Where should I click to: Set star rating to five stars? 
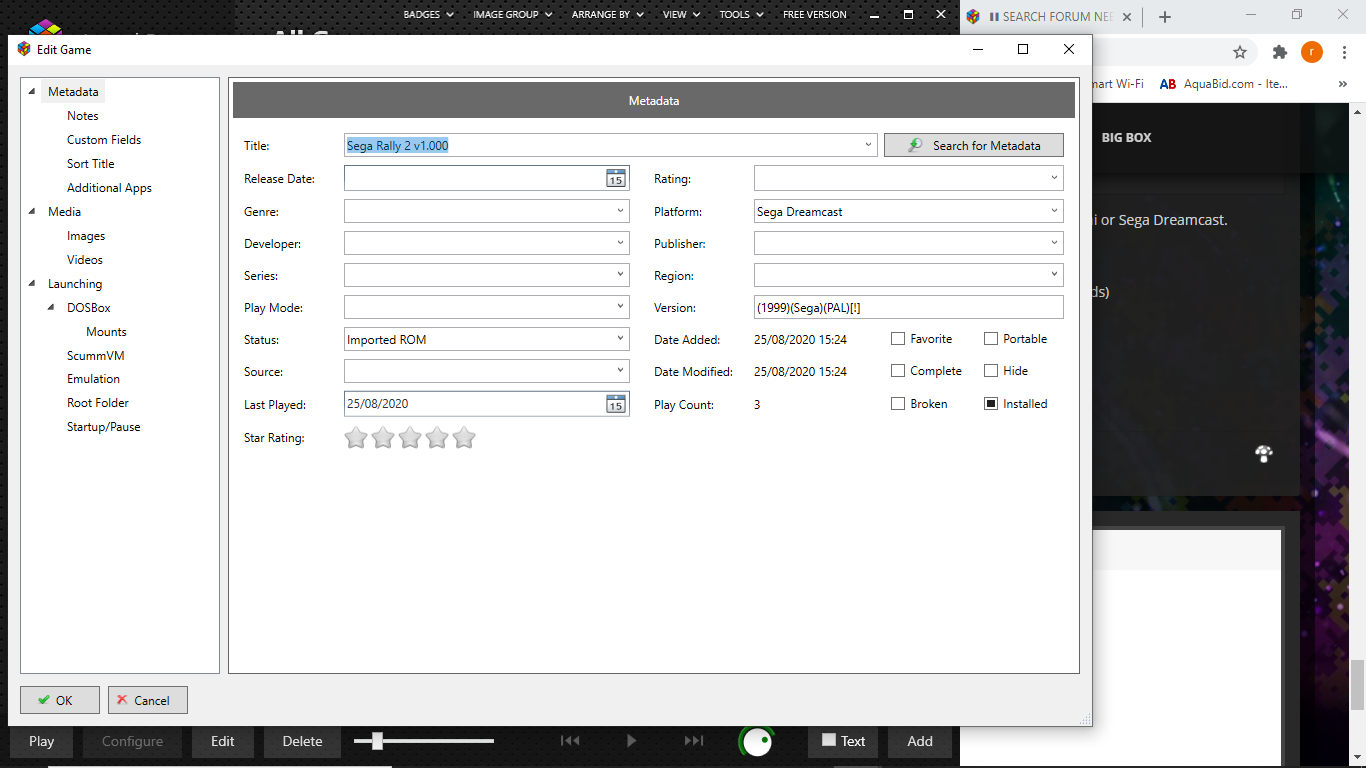coord(464,438)
